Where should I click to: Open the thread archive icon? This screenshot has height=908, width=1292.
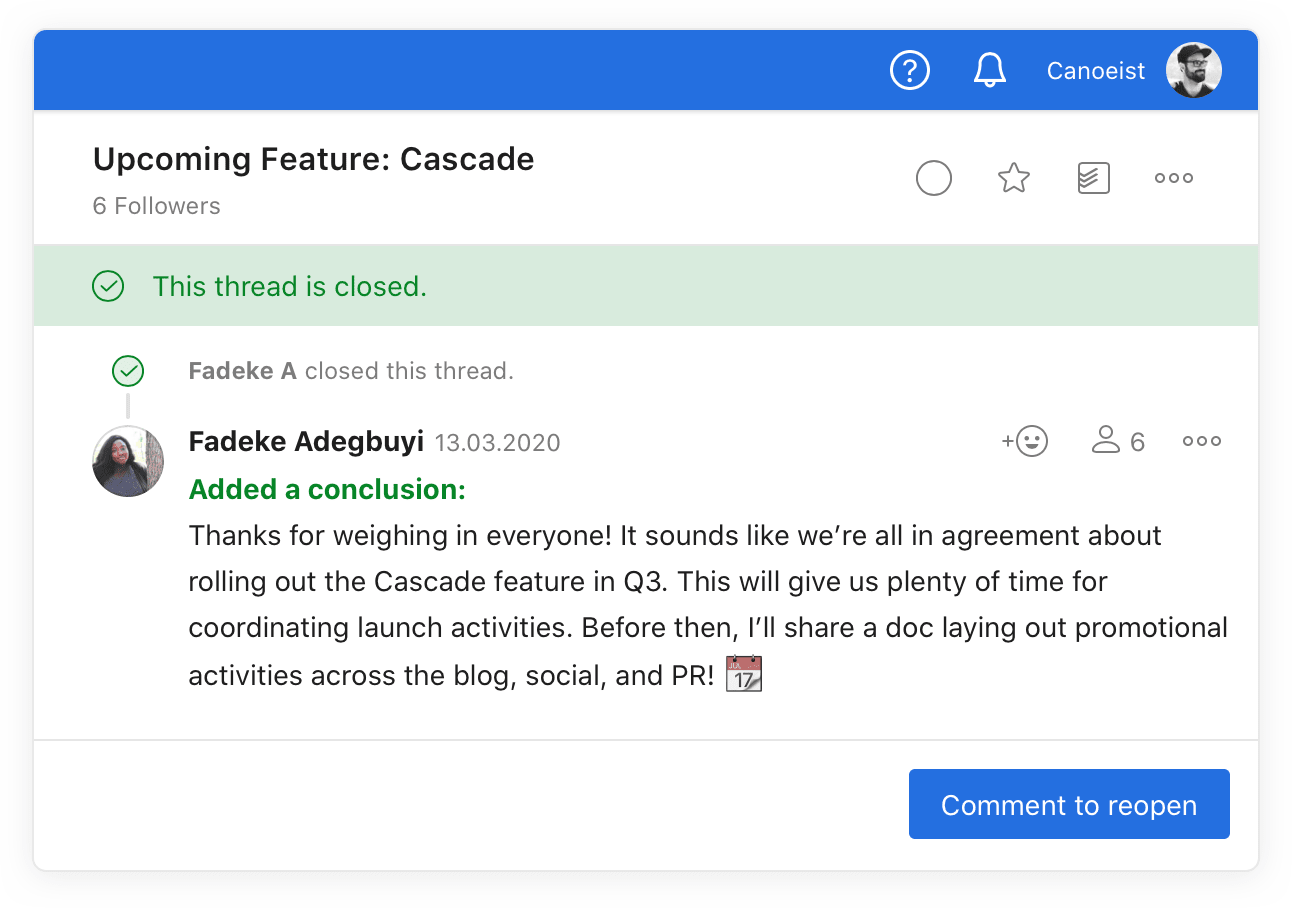(1093, 177)
